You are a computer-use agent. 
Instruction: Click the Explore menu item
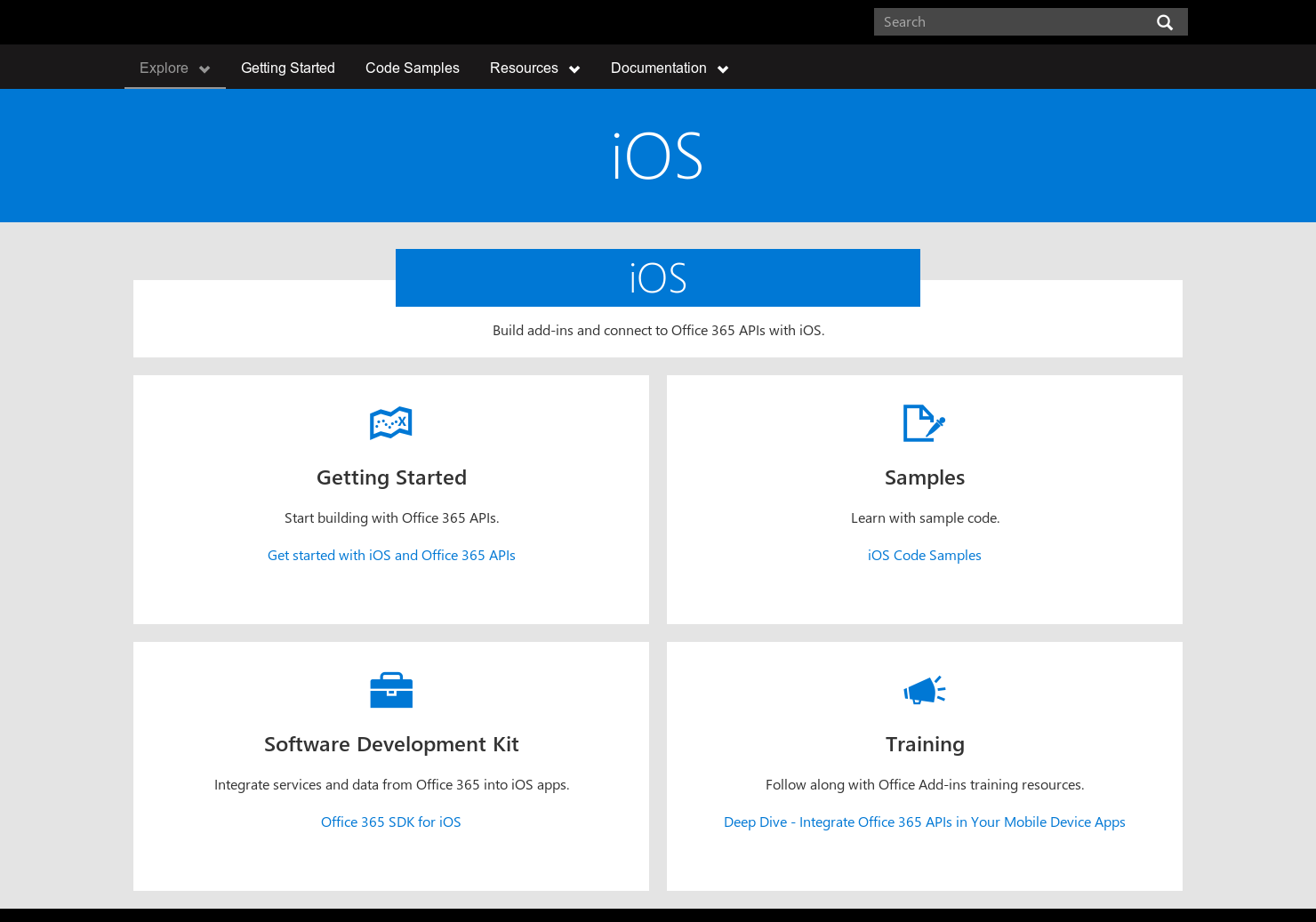[164, 68]
